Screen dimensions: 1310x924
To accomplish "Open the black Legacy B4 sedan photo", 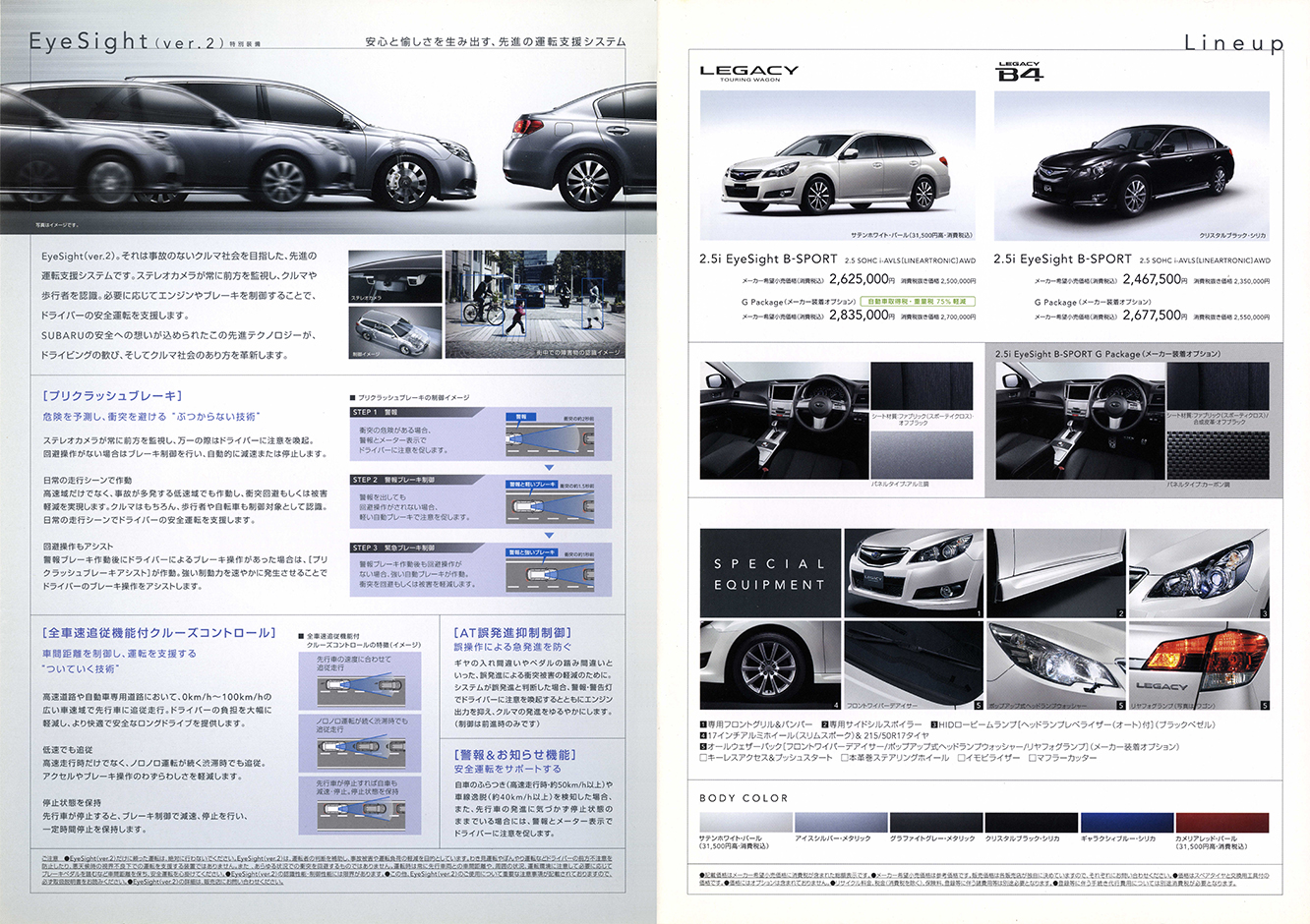I will coord(1131,165).
